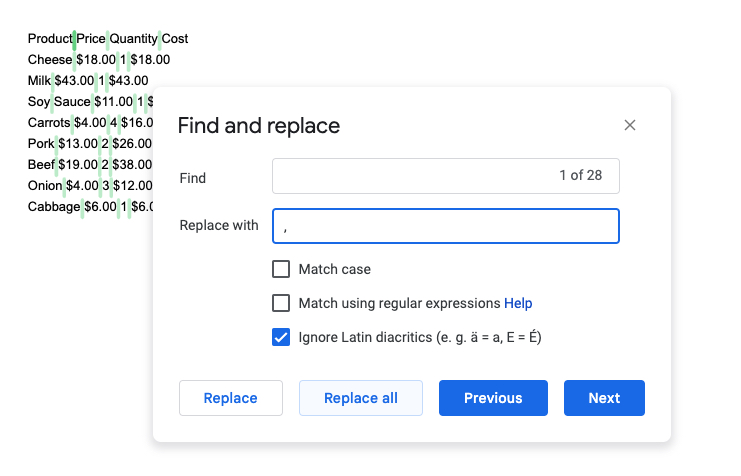Click the word Soy in the document
The width and height of the screenshot is (741, 476).
[38, 102]
